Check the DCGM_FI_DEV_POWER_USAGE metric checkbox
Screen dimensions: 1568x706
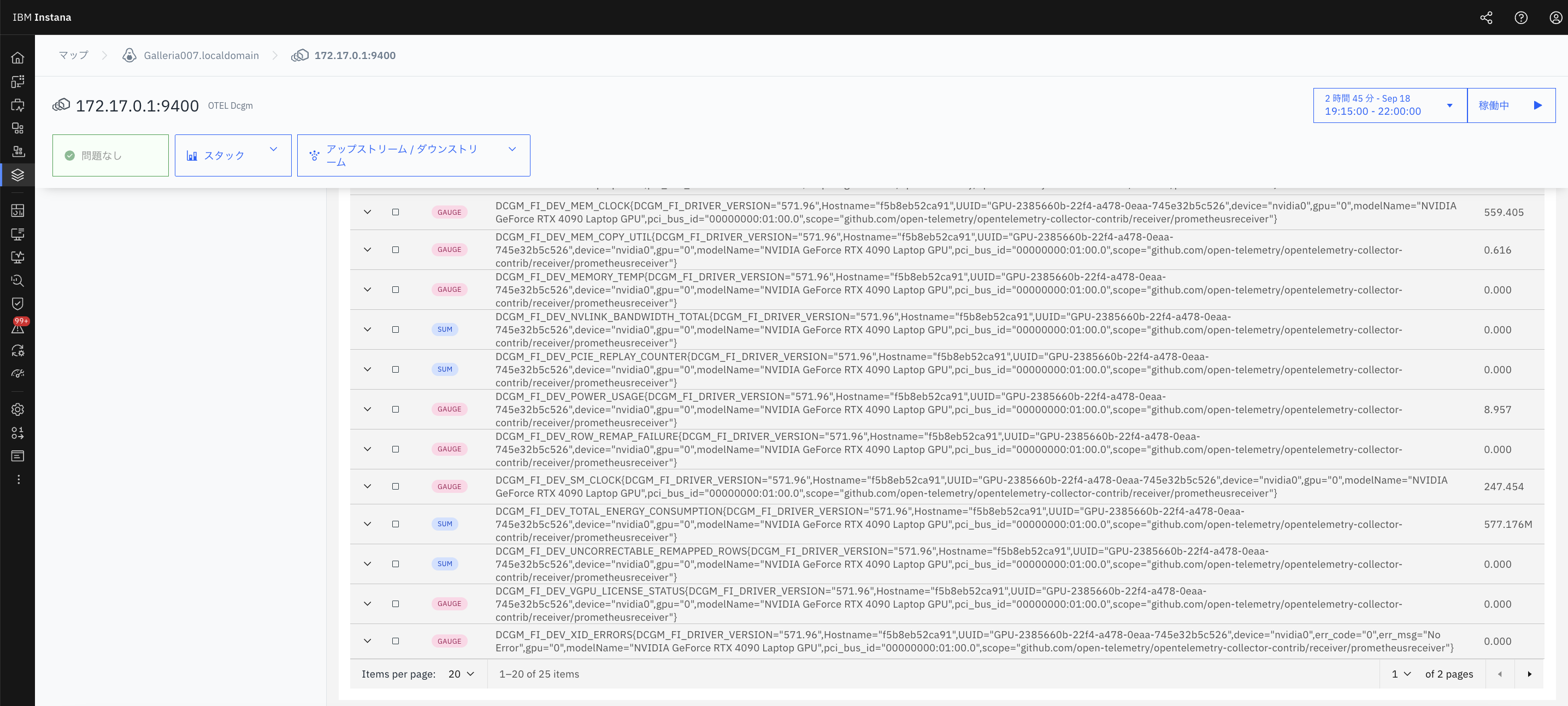pyautogui.click(x=396, y=409)
